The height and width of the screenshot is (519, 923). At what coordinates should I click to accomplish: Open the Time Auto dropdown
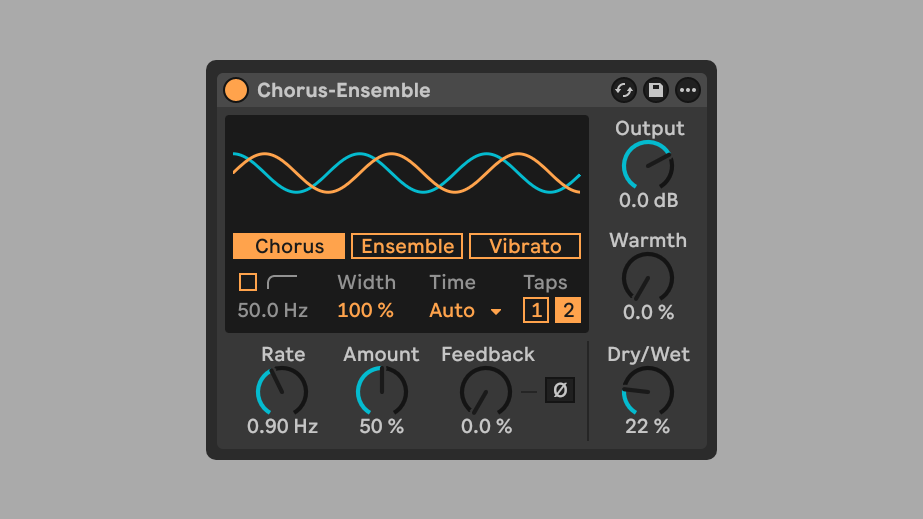(465, 310)
